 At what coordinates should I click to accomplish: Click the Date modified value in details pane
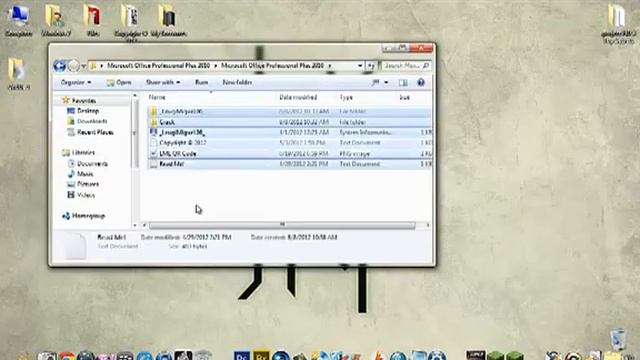207,237
